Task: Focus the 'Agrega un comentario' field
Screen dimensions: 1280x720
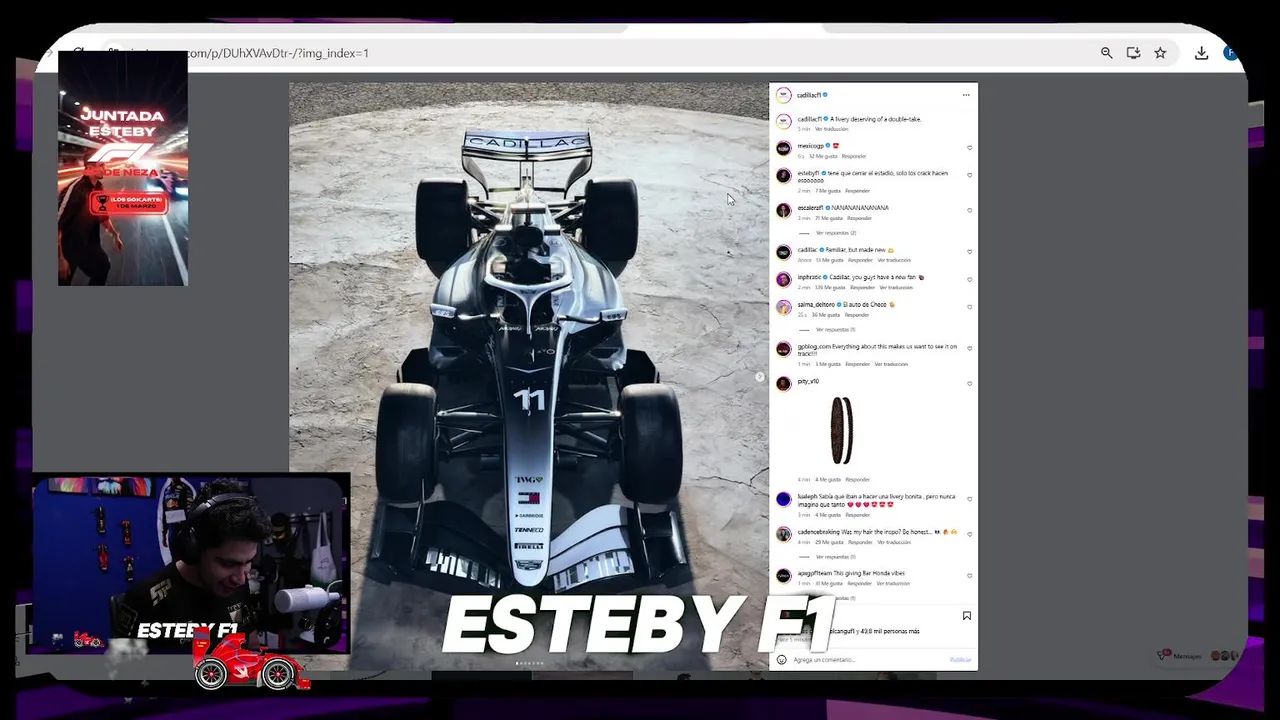Action: [868, 659]
